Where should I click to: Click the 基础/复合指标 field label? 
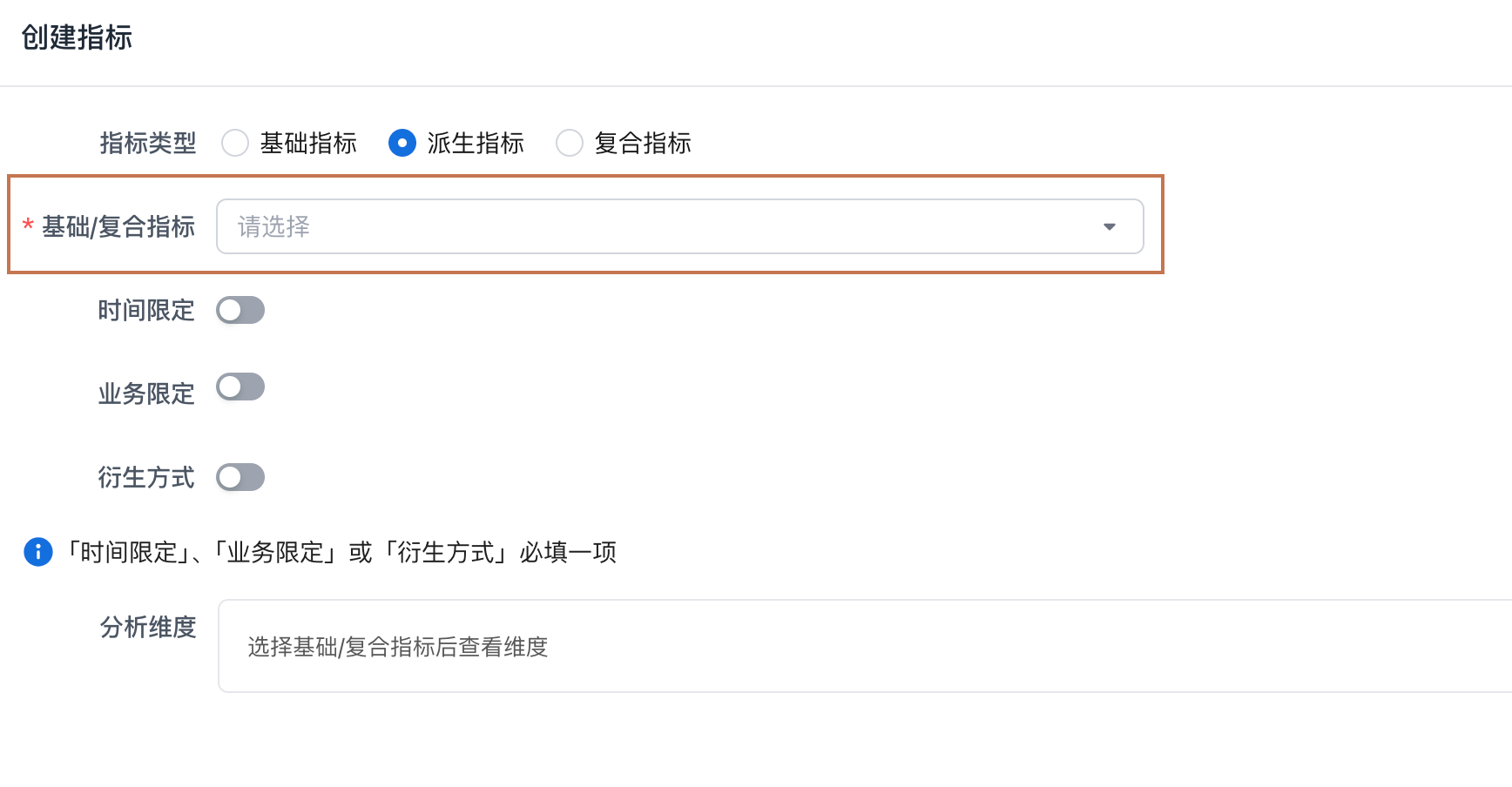[118, 226]
